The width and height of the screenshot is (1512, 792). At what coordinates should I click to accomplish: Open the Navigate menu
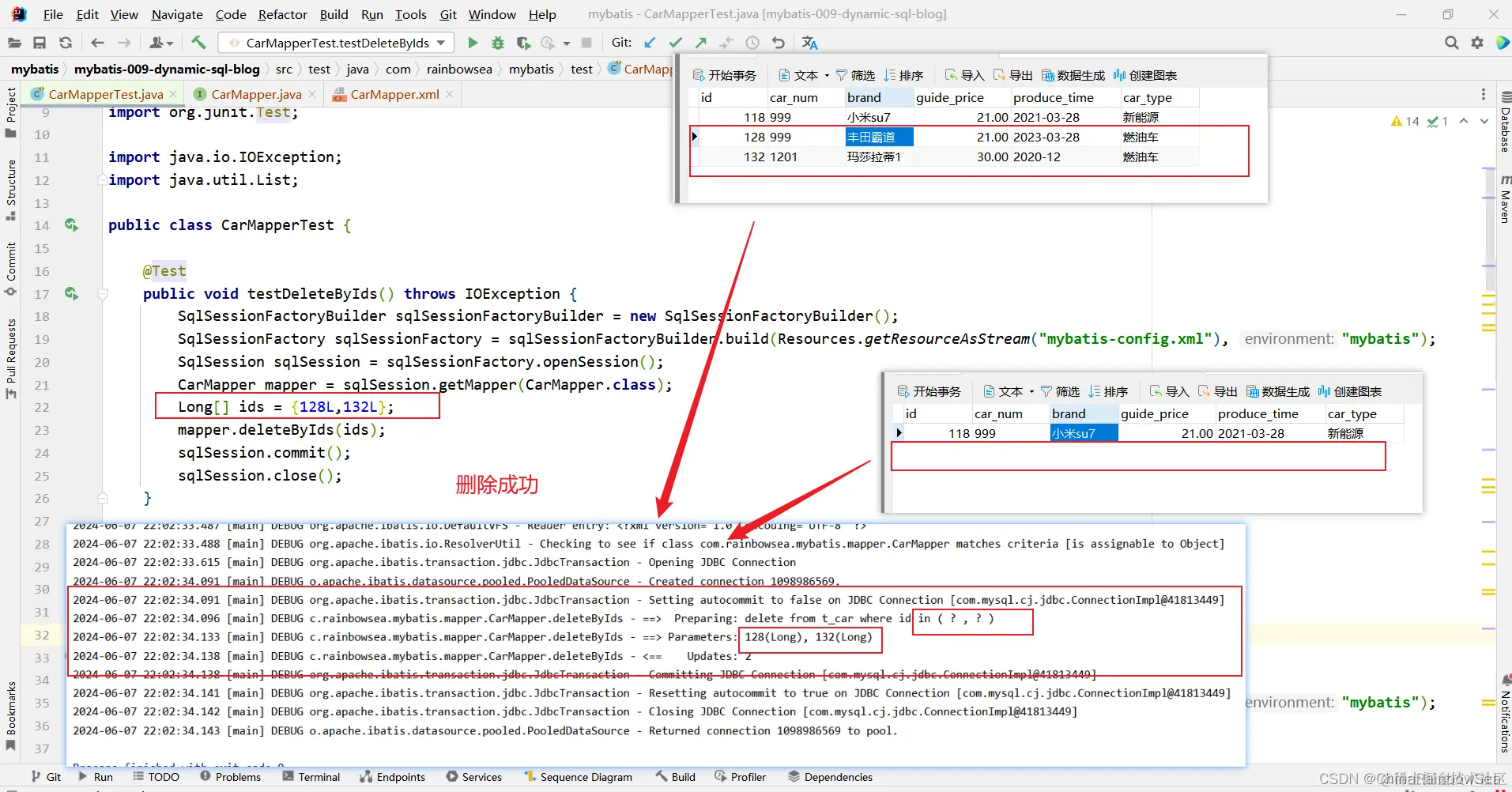(x=177, y=14)
